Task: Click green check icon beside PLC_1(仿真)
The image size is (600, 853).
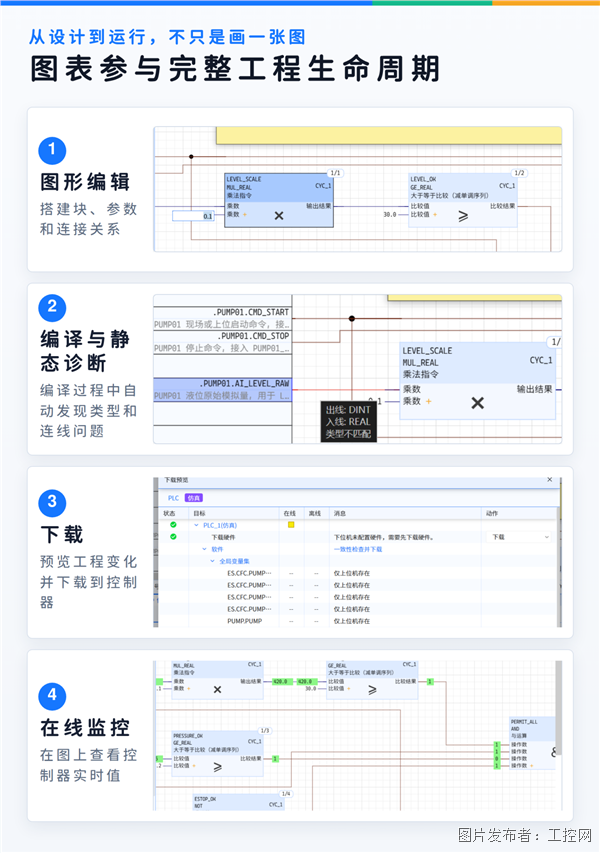Action: 173,525
